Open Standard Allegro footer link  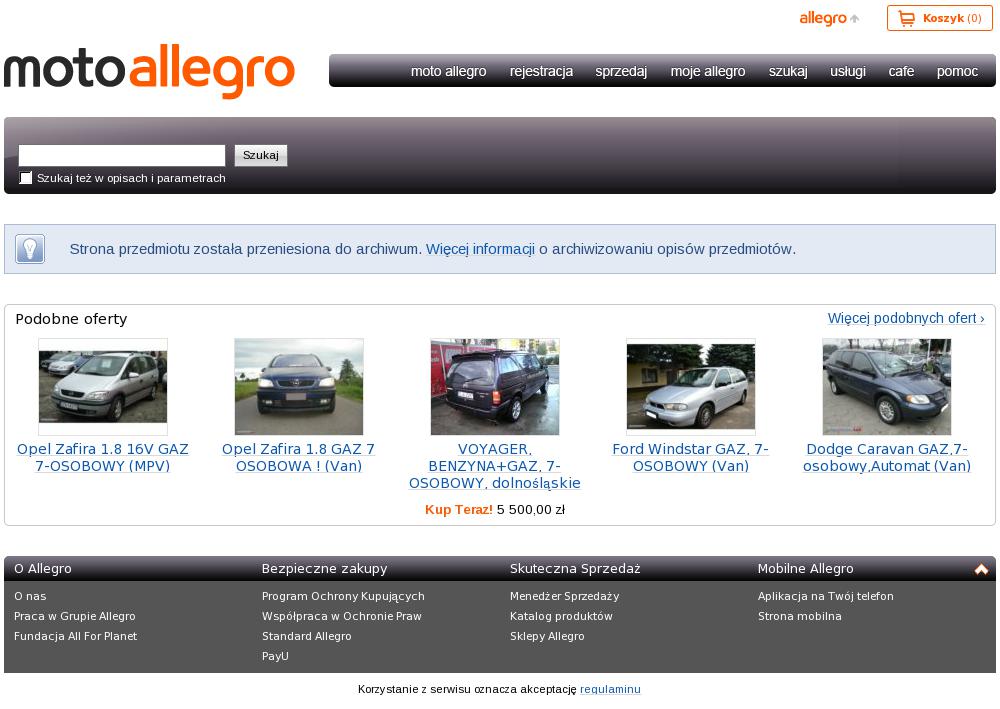click(x=306, y=636)
